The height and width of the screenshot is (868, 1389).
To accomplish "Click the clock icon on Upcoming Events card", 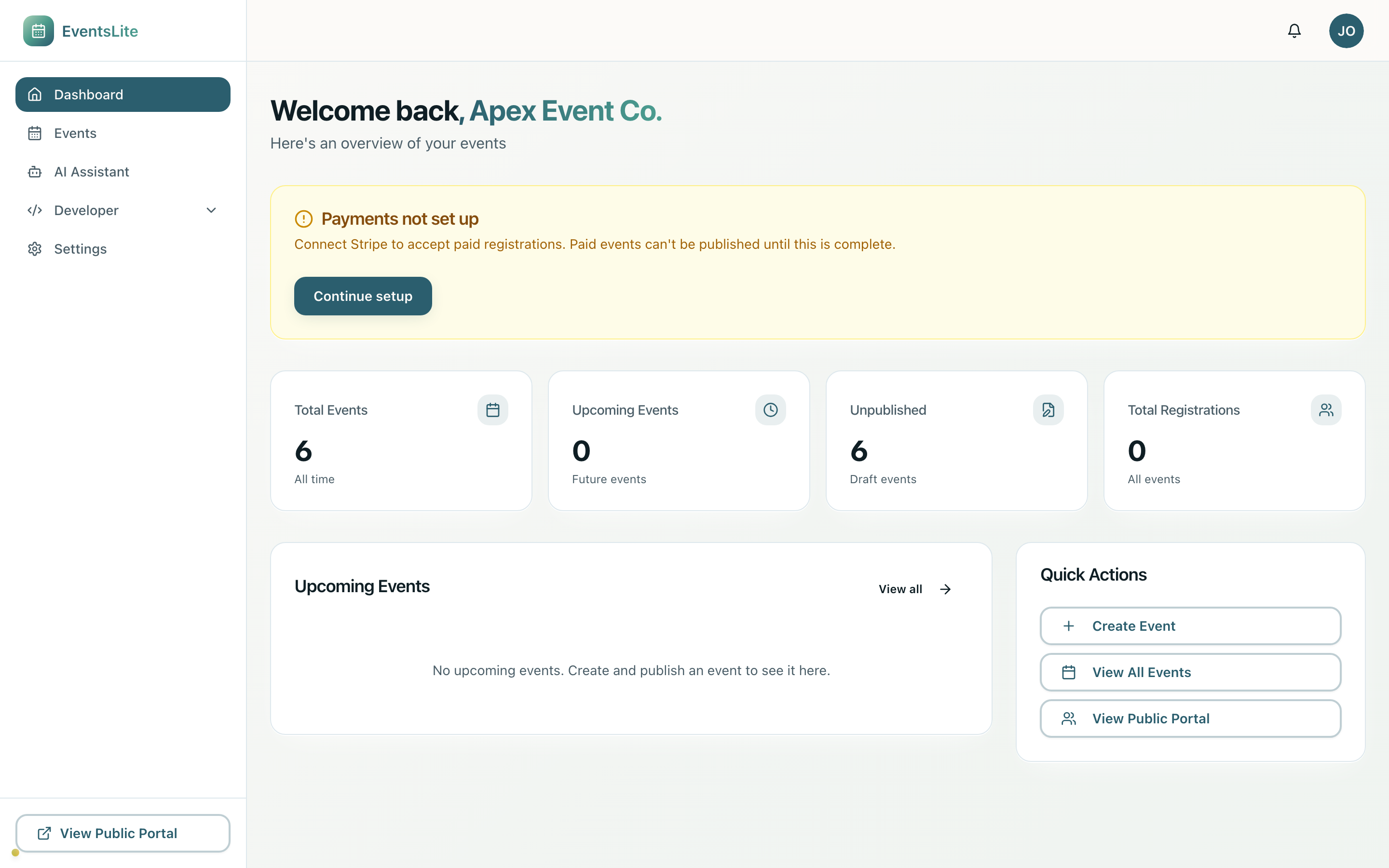I will pos(770,410).
